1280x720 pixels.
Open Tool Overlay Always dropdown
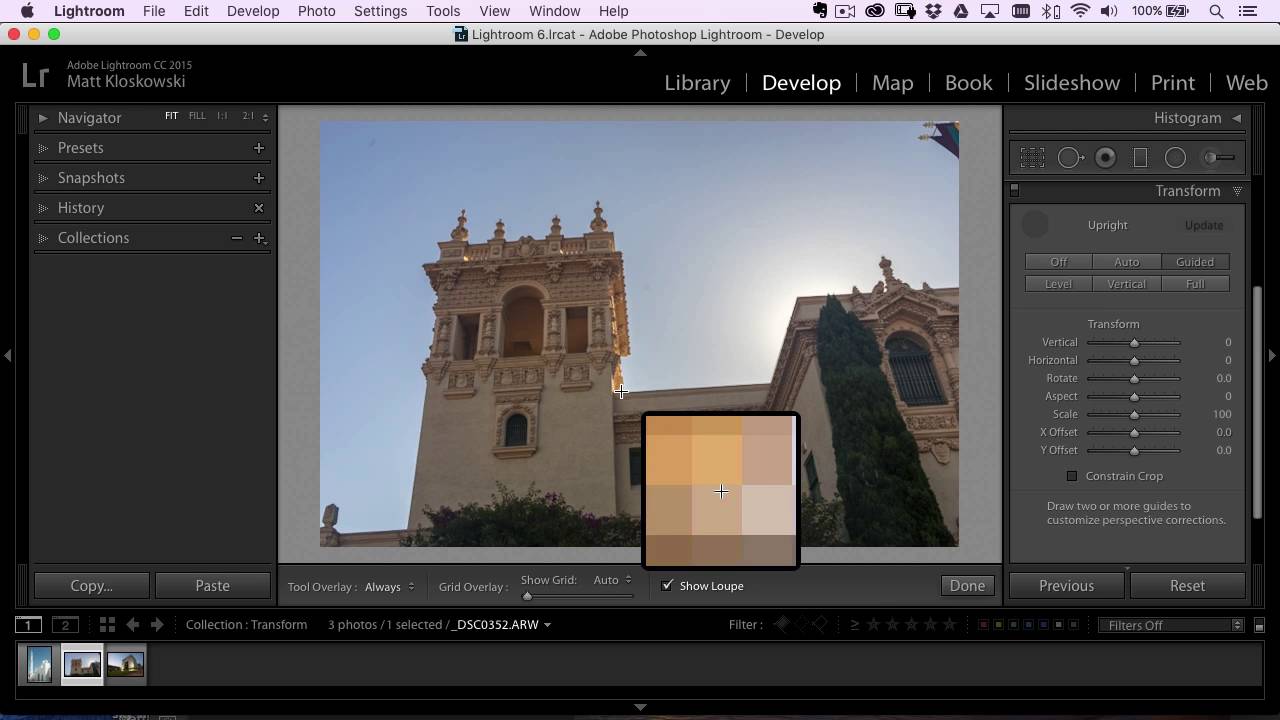(x=390, y=587)
